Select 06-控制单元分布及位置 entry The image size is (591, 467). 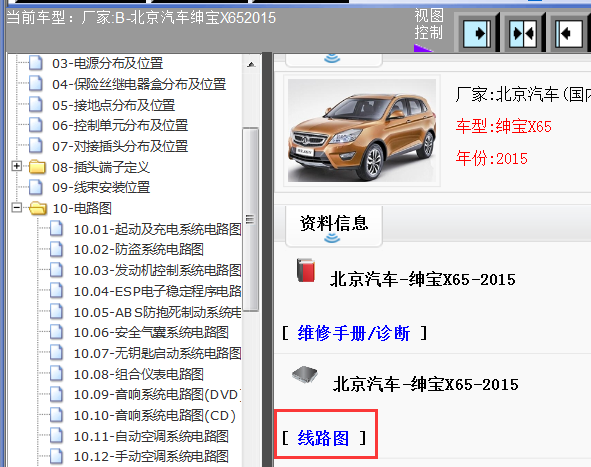120,125
